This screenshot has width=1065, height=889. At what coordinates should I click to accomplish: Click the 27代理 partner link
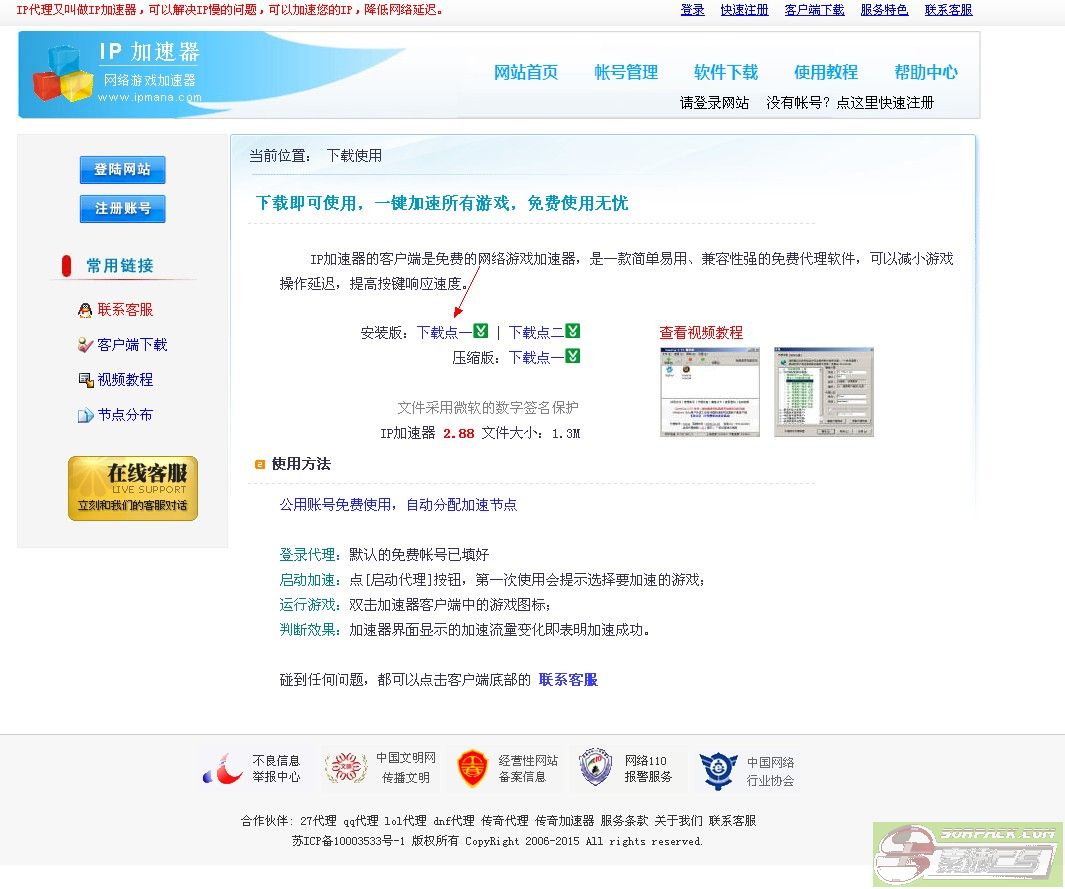[x=319, y=821]
